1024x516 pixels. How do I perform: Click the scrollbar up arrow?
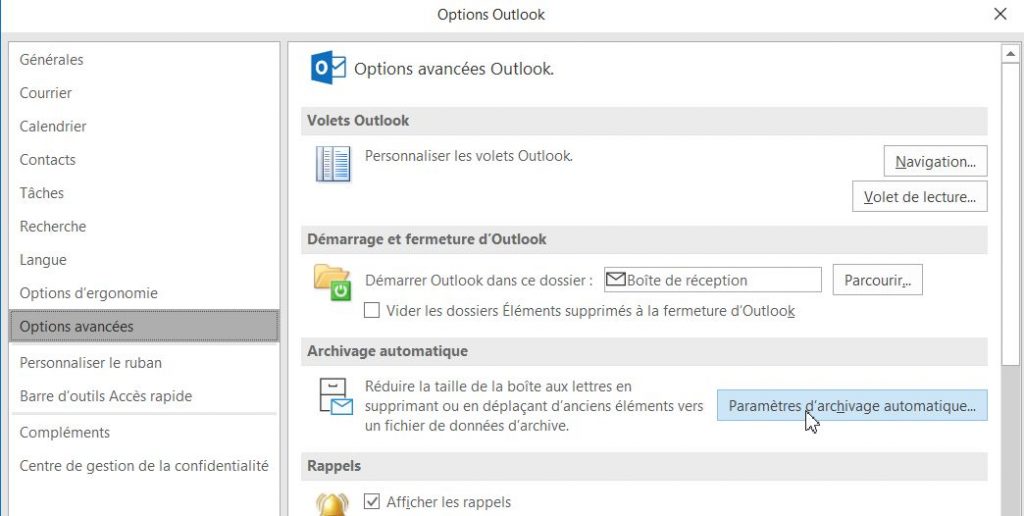point(1010,53)
